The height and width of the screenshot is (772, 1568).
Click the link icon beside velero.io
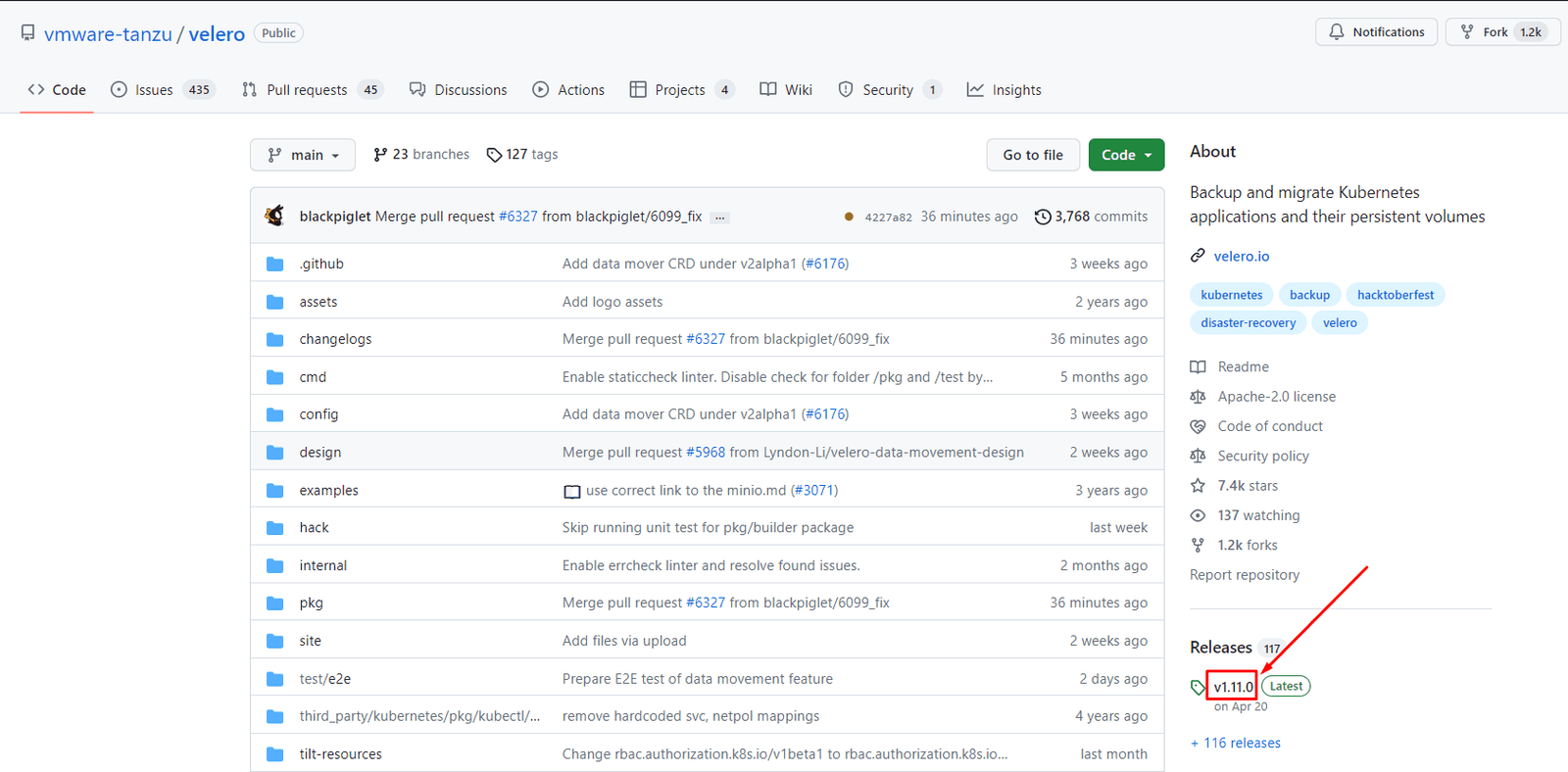tap(1198, 256)
